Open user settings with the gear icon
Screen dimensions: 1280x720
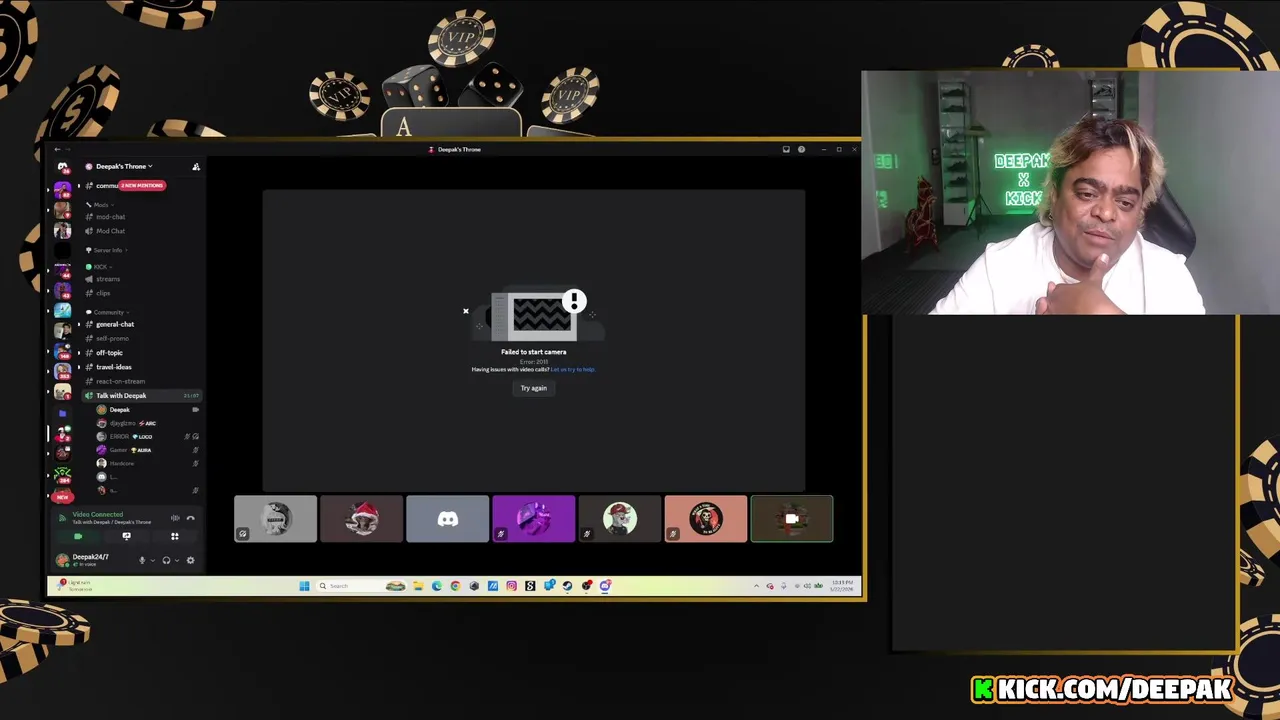(x=191, y=560)
